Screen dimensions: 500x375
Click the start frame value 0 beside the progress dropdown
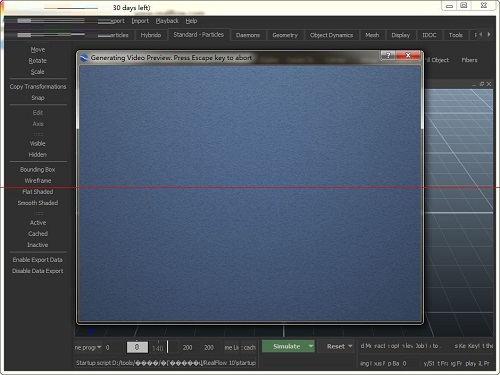tap(107, 347)
